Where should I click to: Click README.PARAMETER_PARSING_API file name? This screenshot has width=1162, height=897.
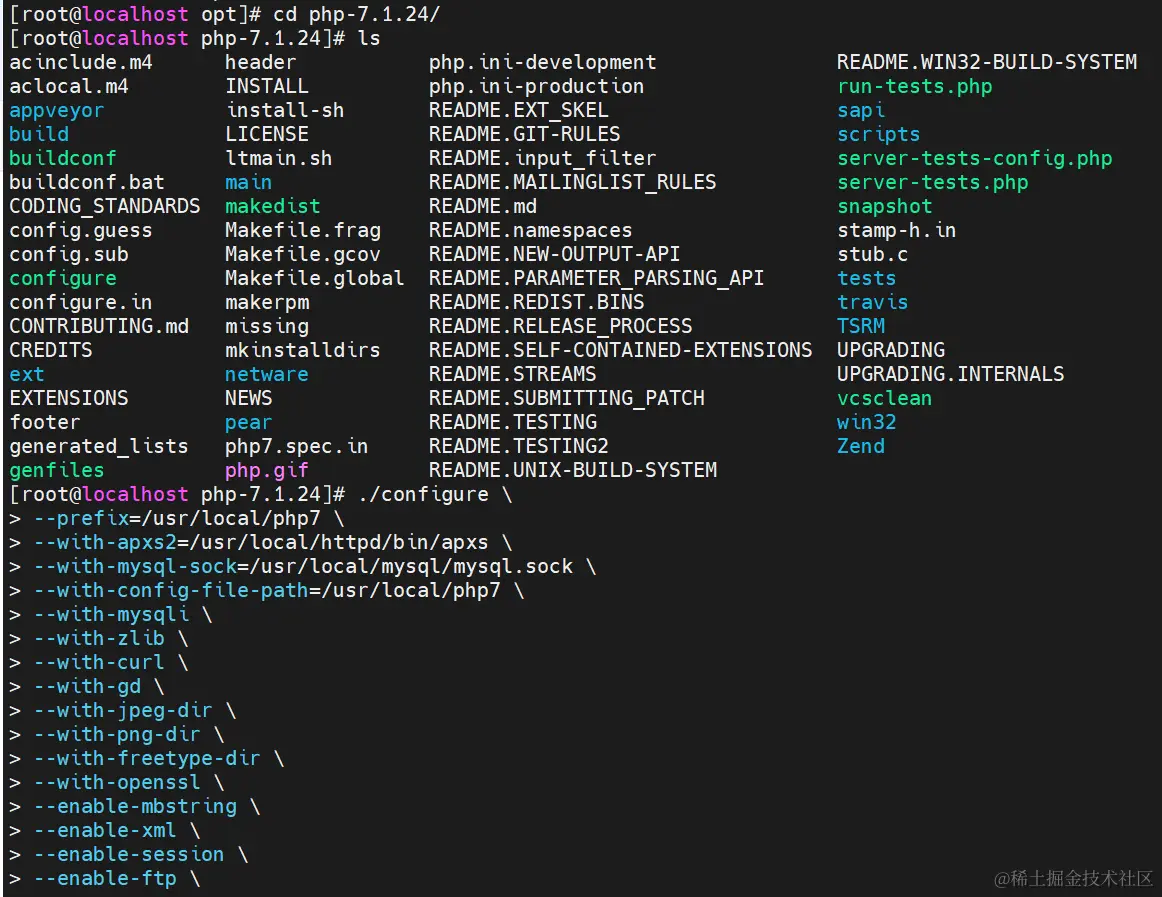coord(597,278)
